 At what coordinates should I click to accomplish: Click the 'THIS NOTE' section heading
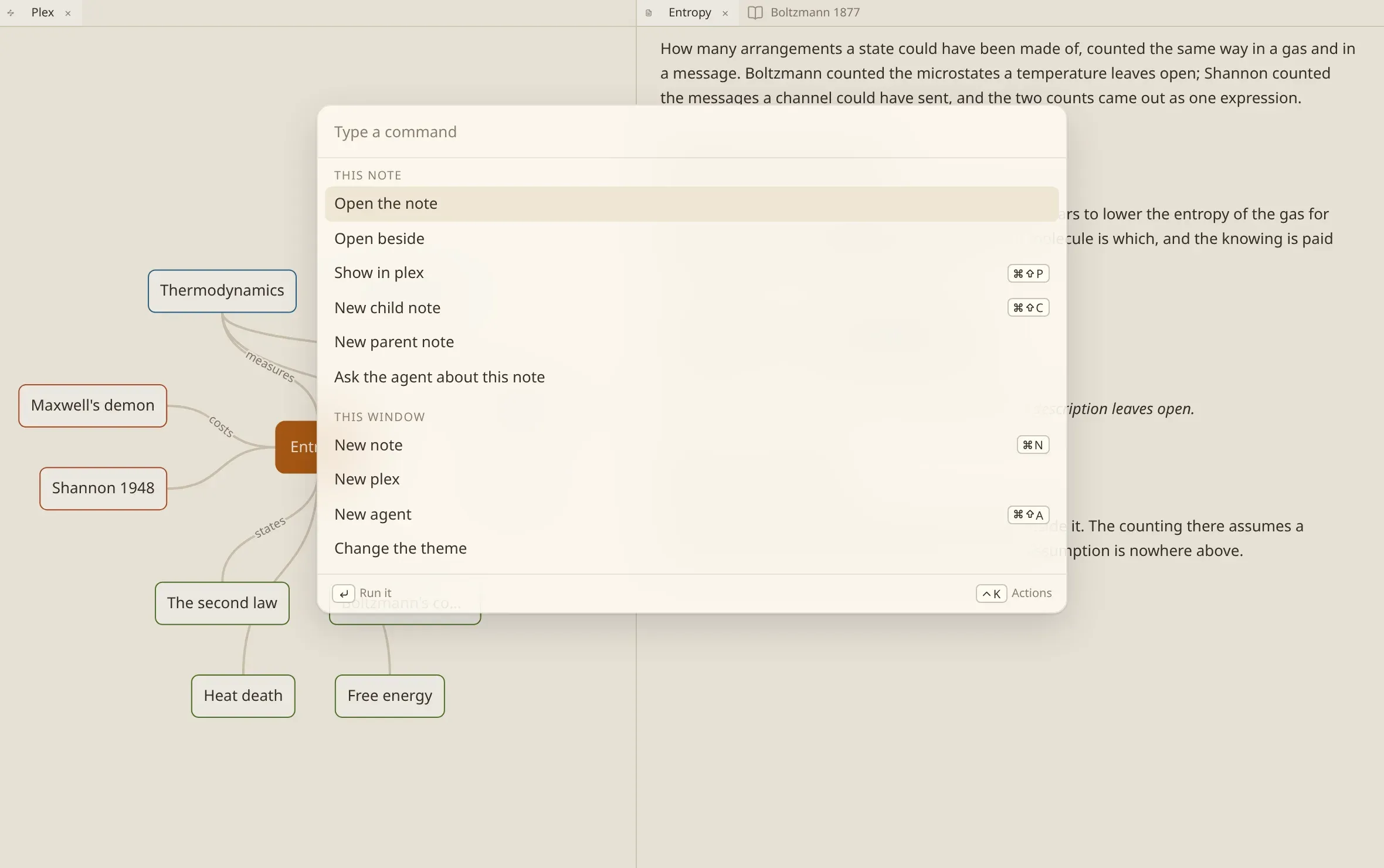pyautogui.click(x=368, y=175)
